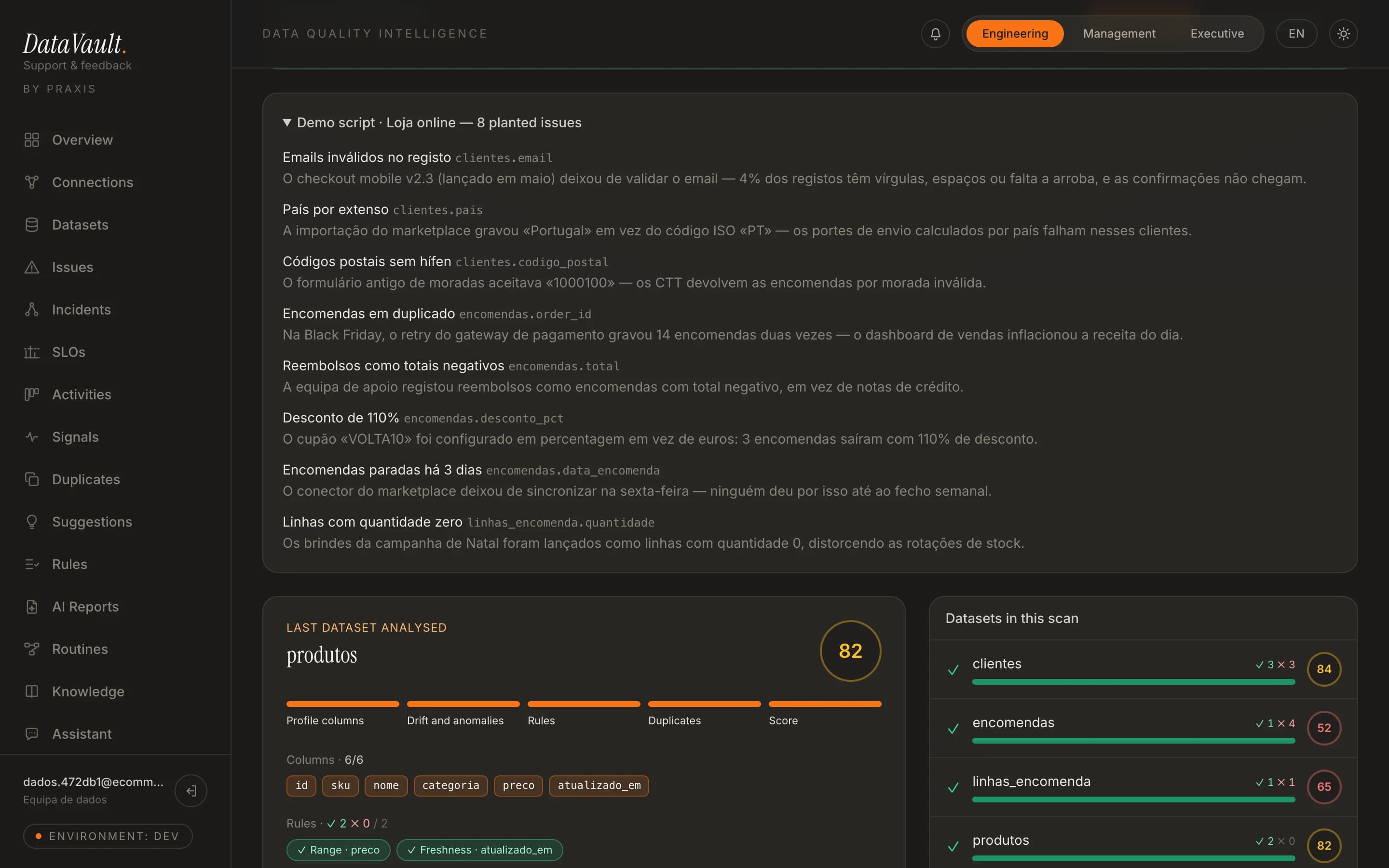1389x868 pixels.
Task: Switch to the Executive view
Action: click(1217, 34)
